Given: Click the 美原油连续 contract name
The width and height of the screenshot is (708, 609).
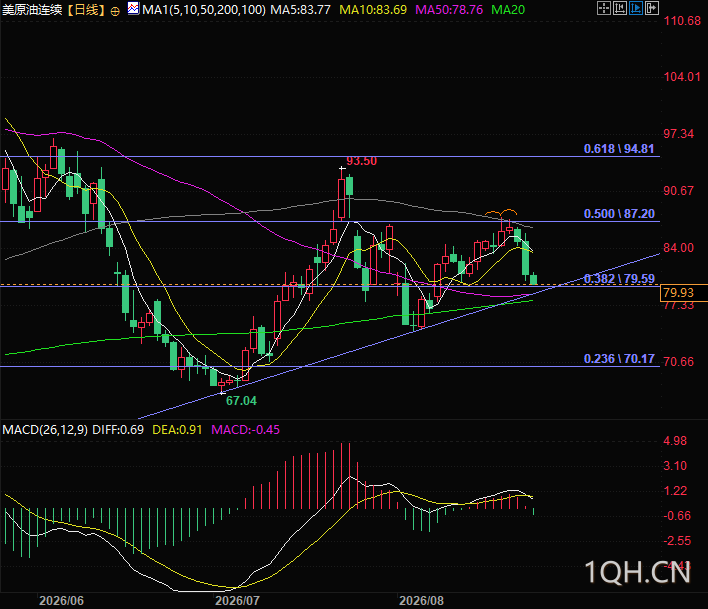Looking at the screenshot, I should tap(33, 9).
